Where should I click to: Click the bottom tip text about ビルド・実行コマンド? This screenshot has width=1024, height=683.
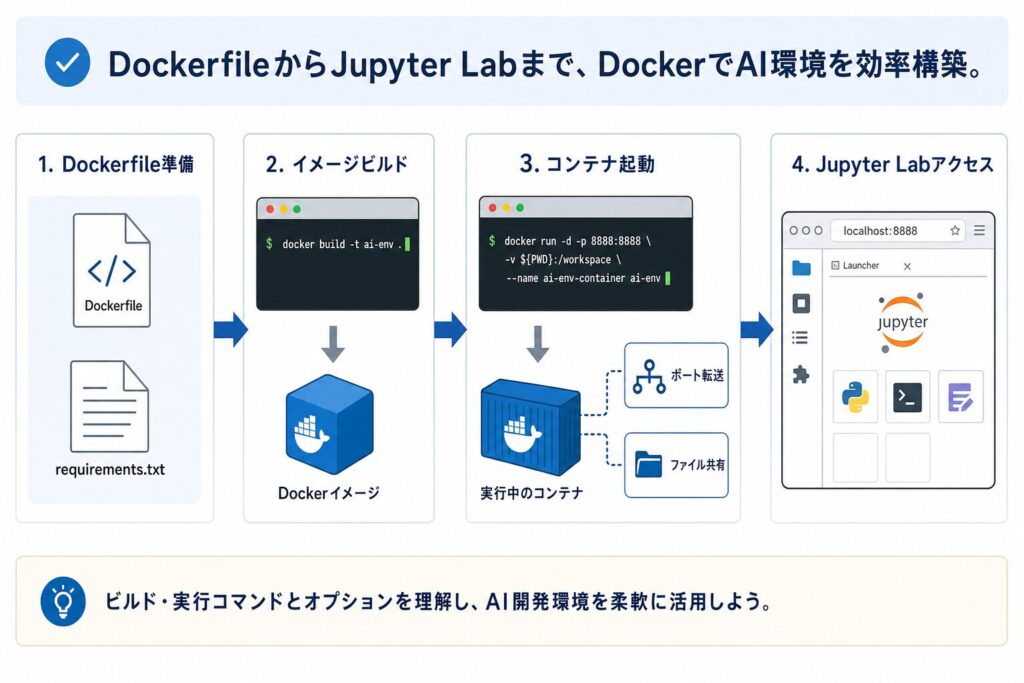pos(438,601)
